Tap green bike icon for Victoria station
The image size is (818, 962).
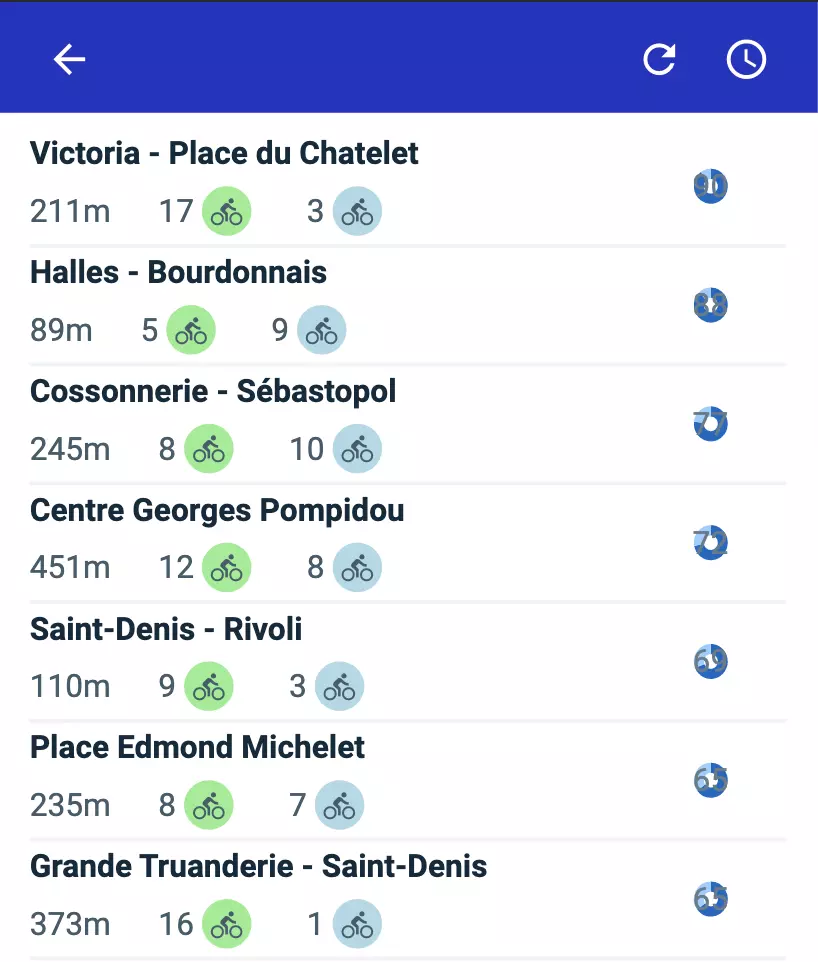[227, 211]
